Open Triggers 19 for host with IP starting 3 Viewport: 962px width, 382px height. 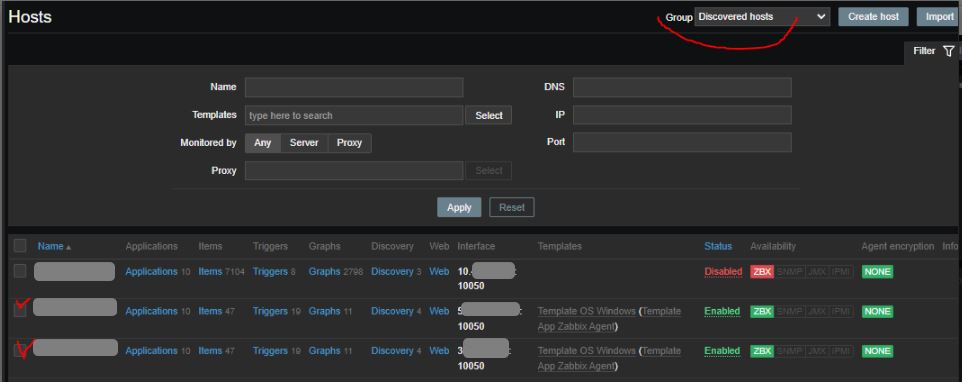click(270, 351)
